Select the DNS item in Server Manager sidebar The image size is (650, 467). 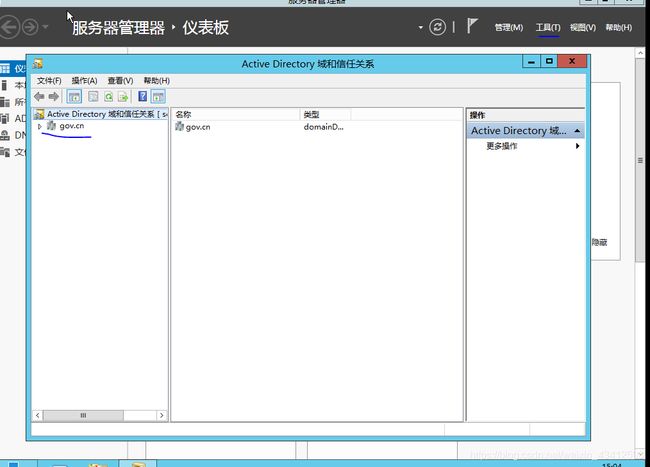pos(13,135)
